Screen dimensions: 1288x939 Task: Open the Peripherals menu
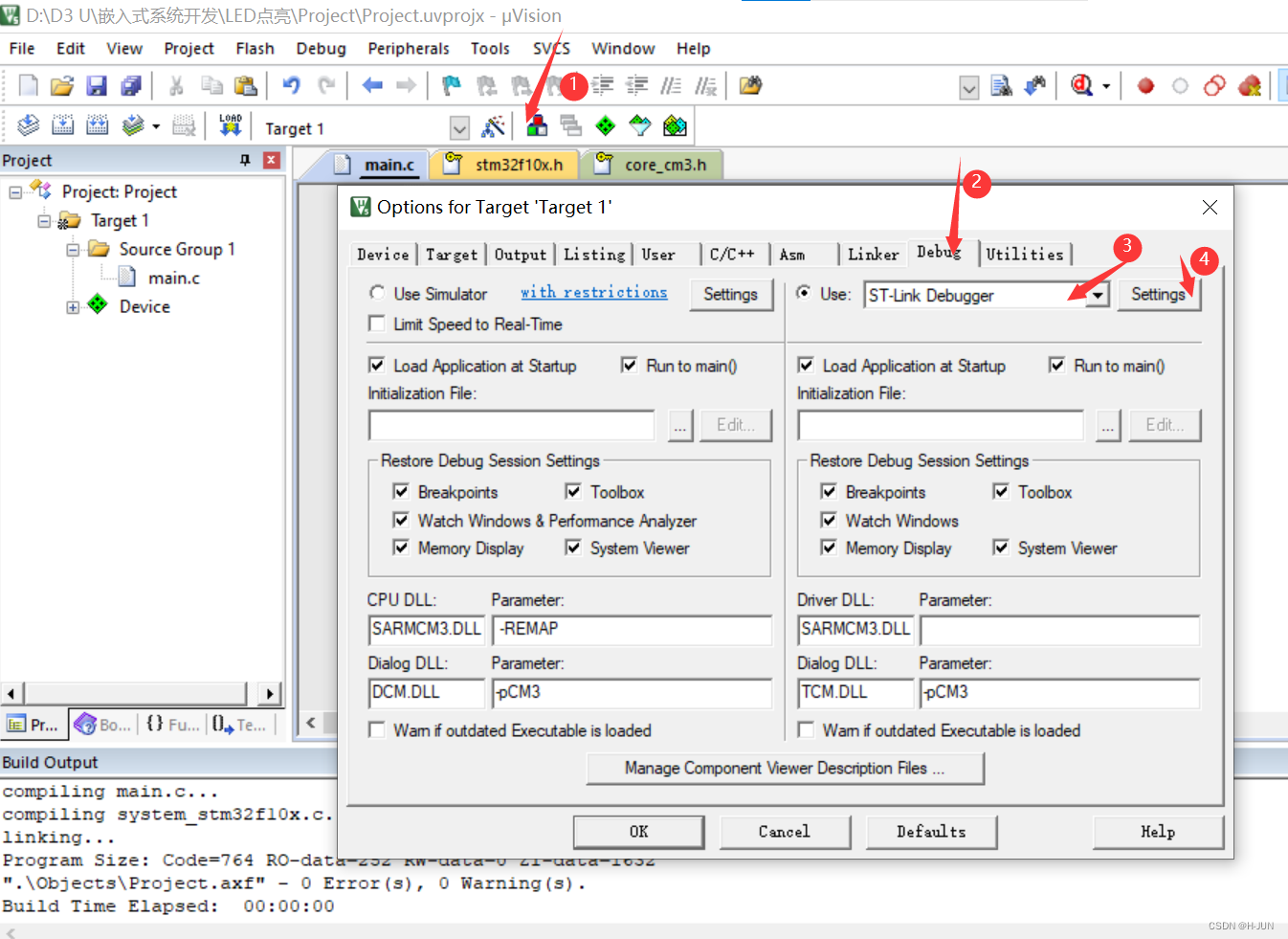(x=409, y=49)
